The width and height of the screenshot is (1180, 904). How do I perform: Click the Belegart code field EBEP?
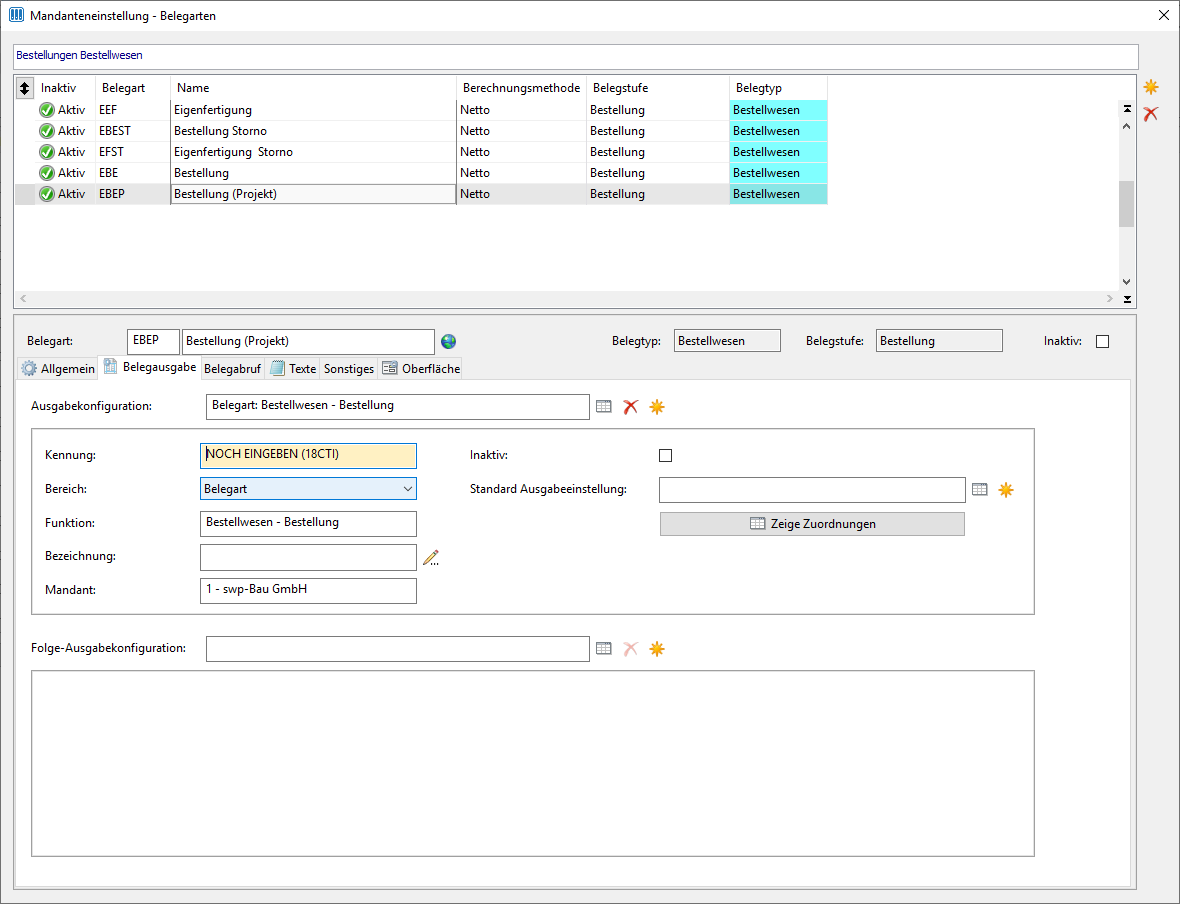[x=154, y=341]
